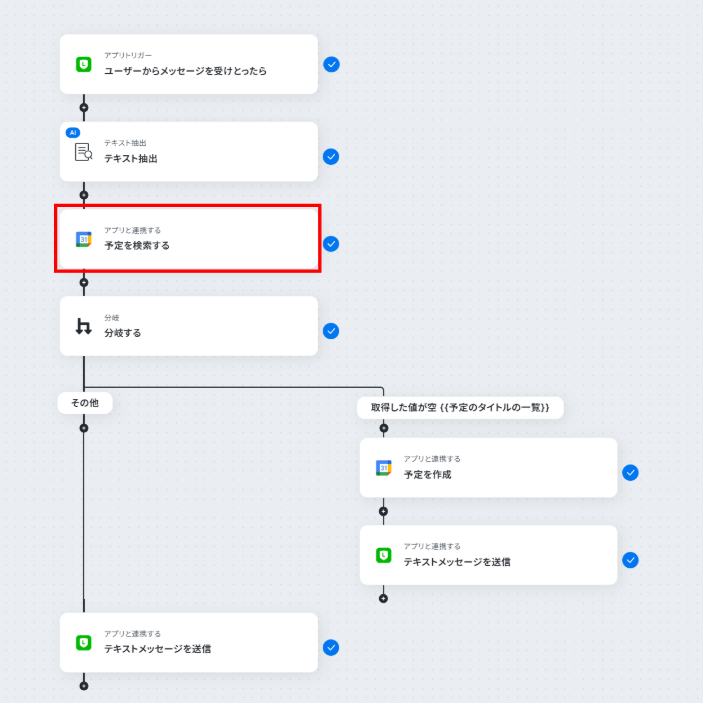Click the AI badge above テキスト抽出 card
Viewport: 703px width, 703px height.
(x=72, y=132)
